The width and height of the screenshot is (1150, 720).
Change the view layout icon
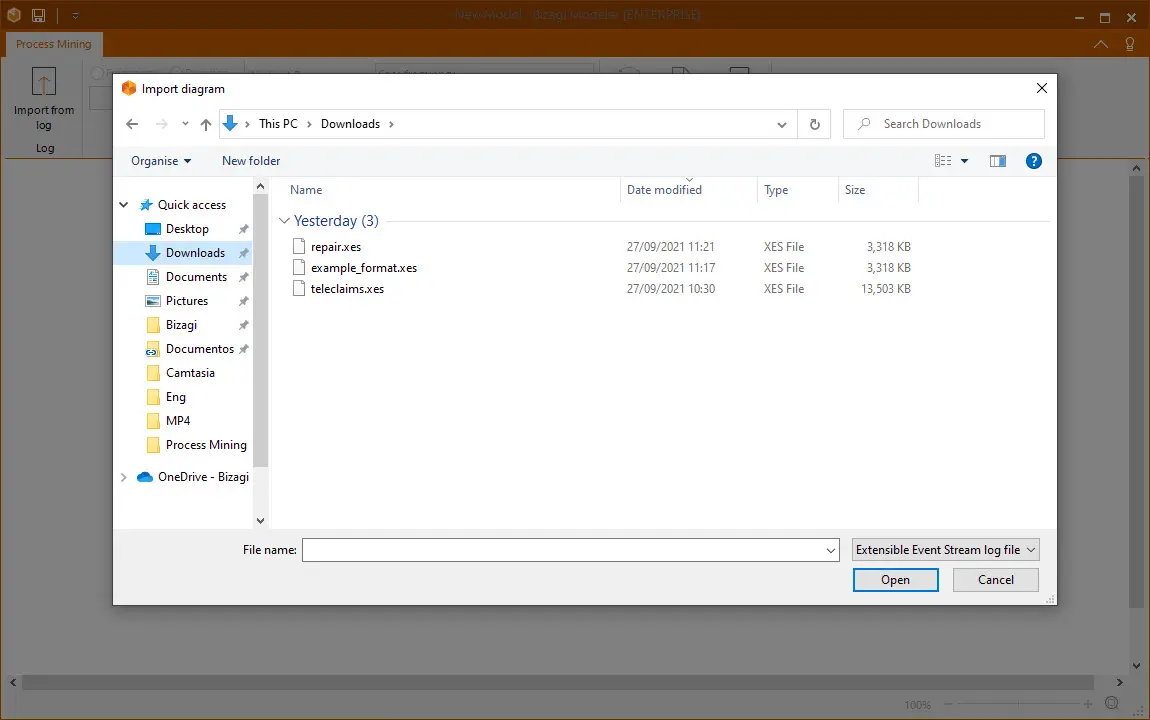point(942,161)
